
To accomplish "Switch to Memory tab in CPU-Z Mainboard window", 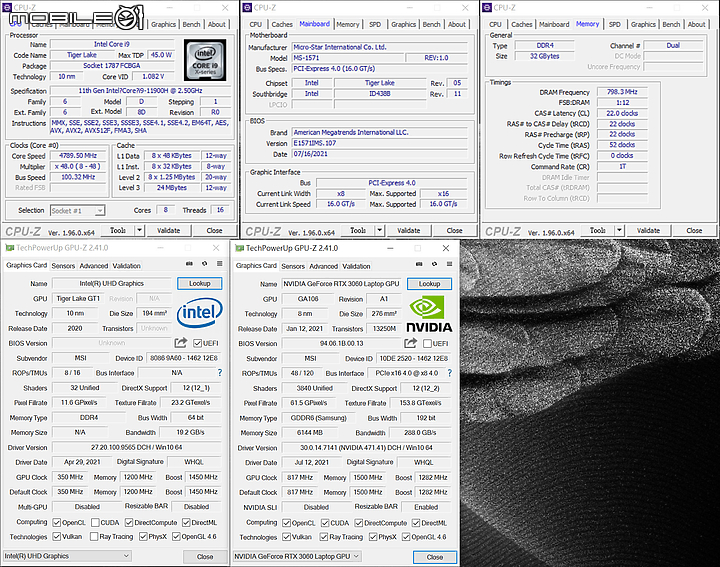I will coord(348,24).
